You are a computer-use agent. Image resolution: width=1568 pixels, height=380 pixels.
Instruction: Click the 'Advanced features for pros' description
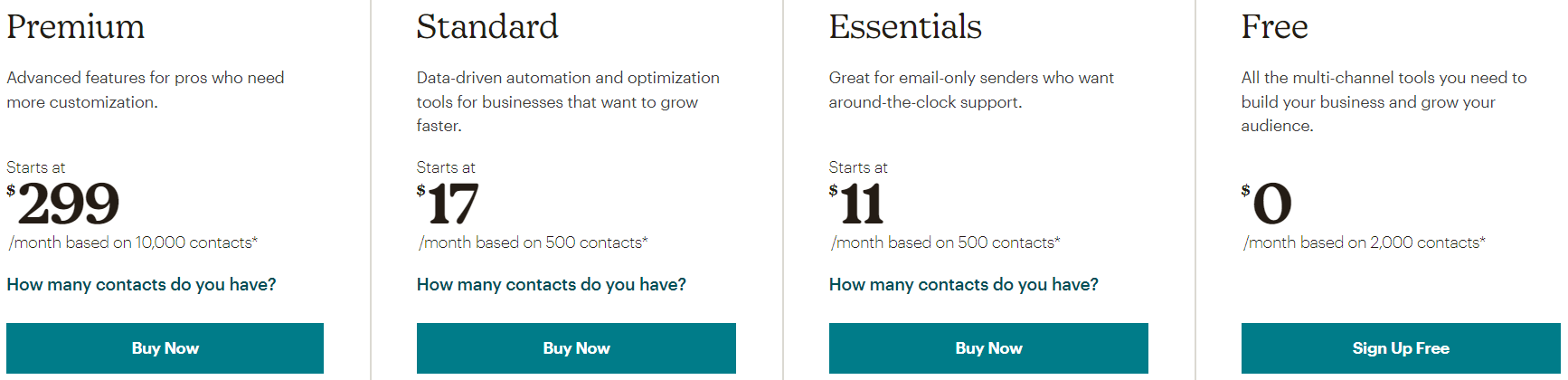pyautogui.click(x=146, y=90)
